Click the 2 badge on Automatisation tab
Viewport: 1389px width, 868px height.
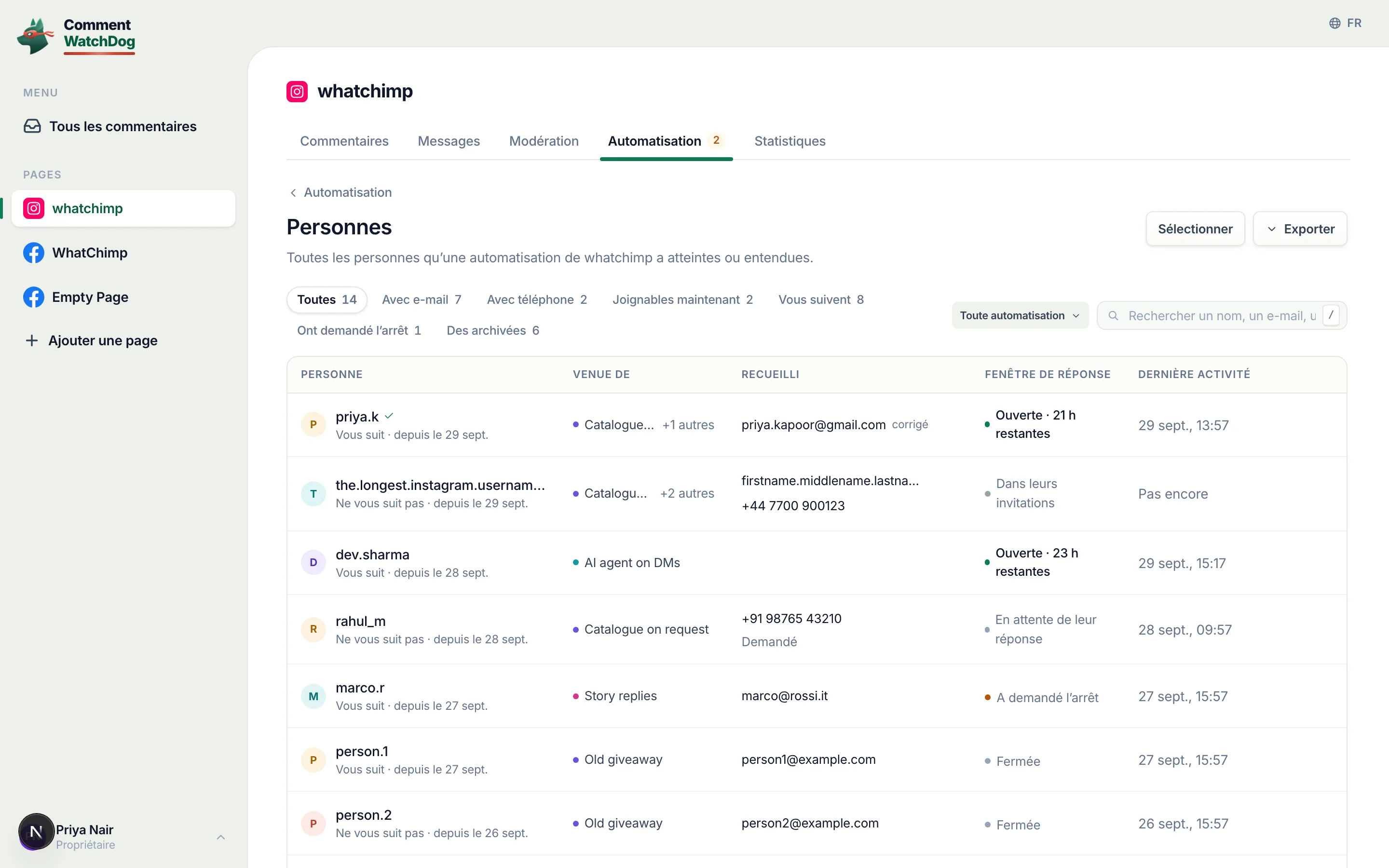716,141
